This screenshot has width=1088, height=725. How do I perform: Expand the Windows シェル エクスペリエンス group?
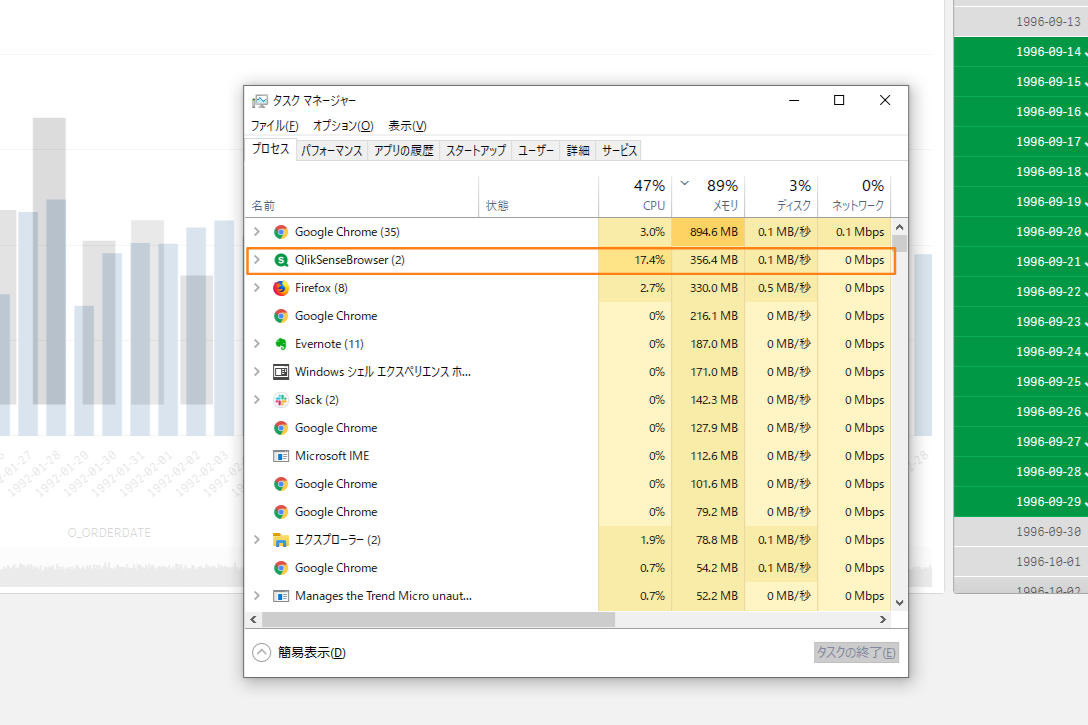[257, 372]
